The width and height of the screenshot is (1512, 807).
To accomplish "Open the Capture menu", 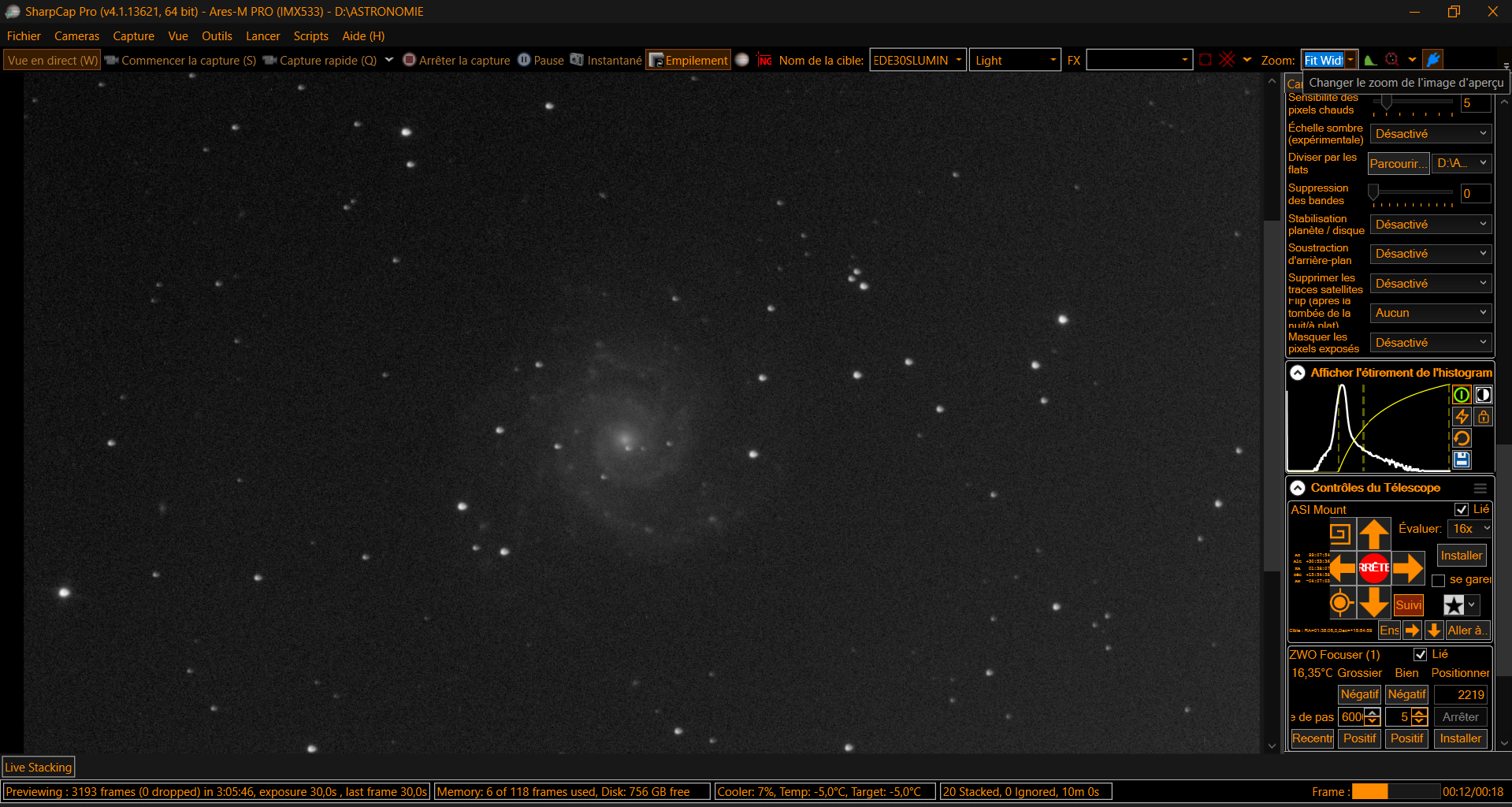I will pos(133,36).
